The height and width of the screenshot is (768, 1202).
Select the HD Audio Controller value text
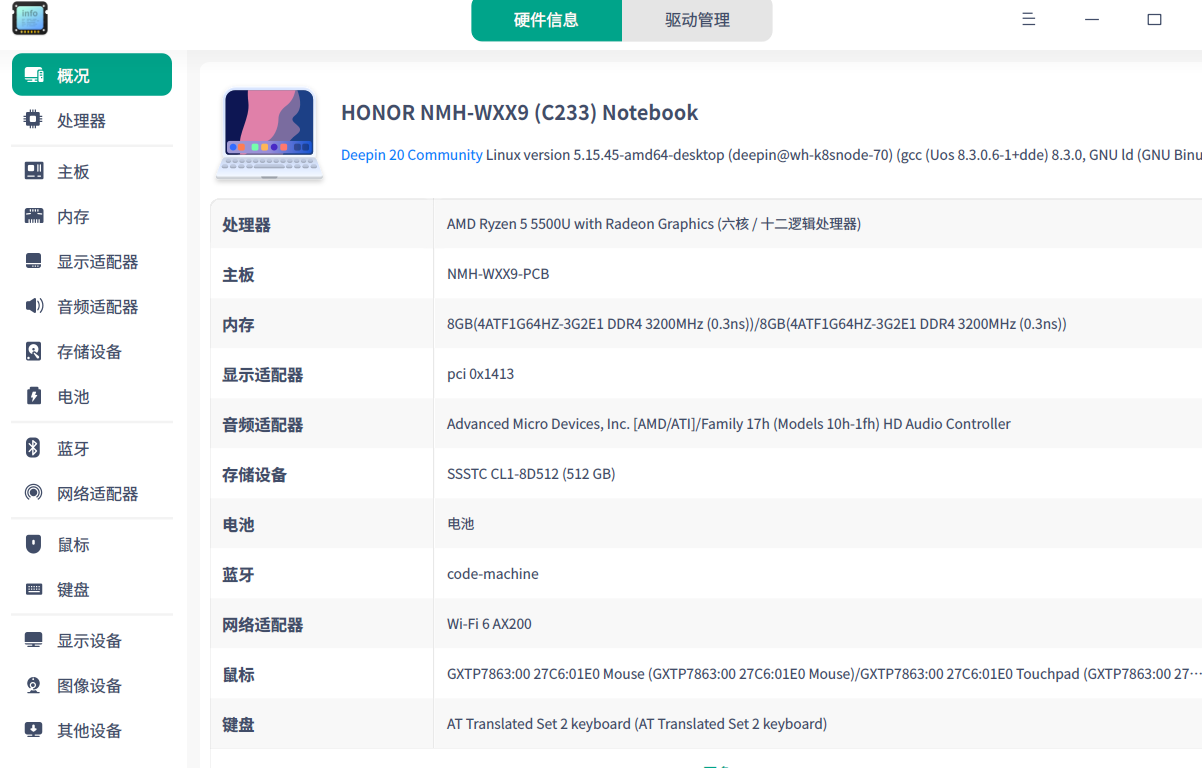click(729, 424)
